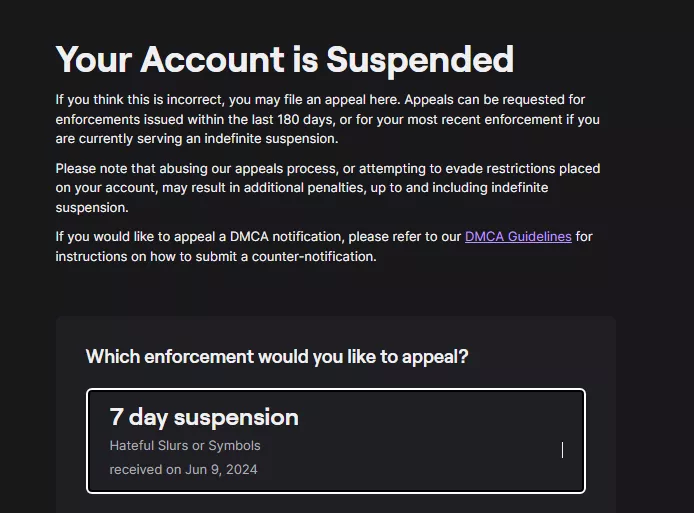Click the 'received on Jun 9, 2024' date
694x513 pixels.
click(183, 469)
